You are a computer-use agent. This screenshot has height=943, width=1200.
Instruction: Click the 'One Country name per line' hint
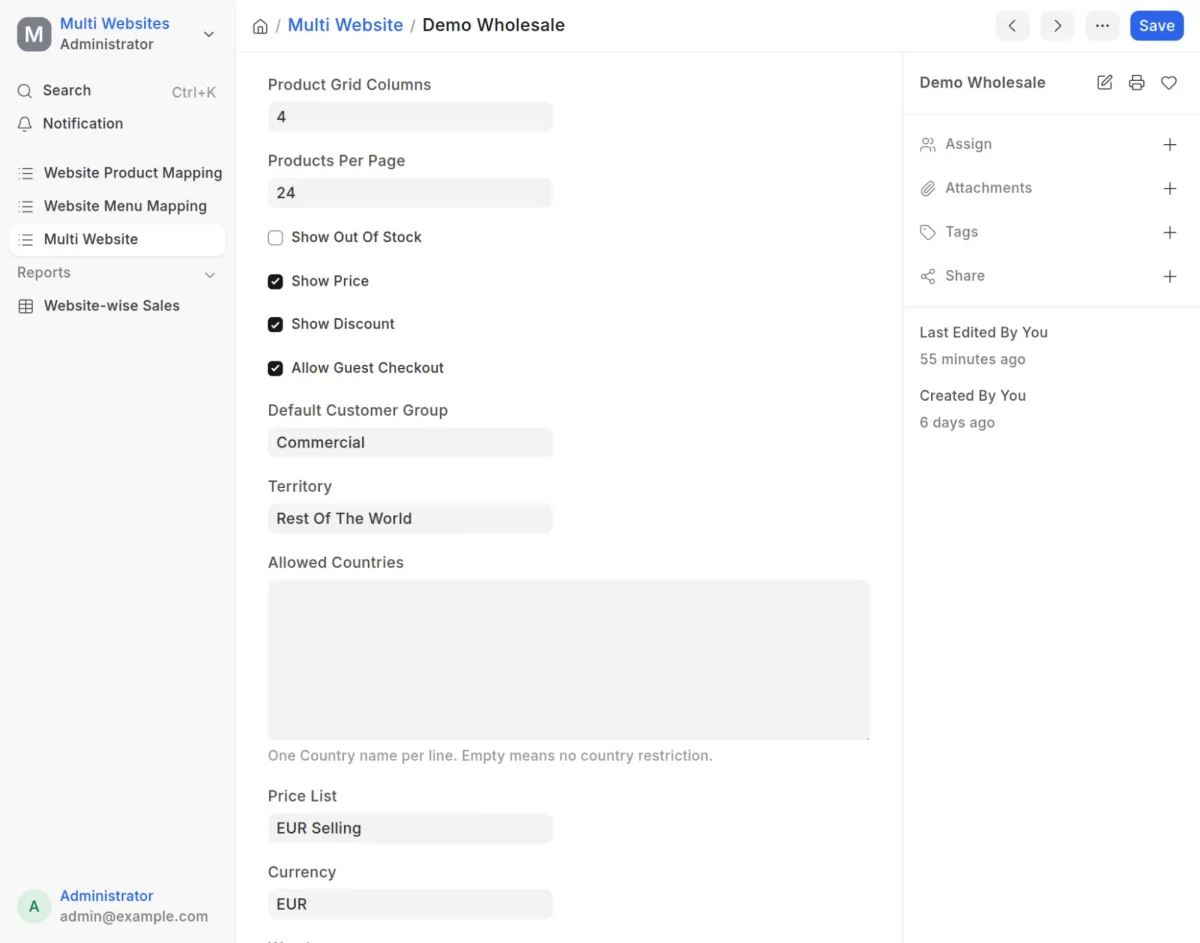click(x=490, y=756)
